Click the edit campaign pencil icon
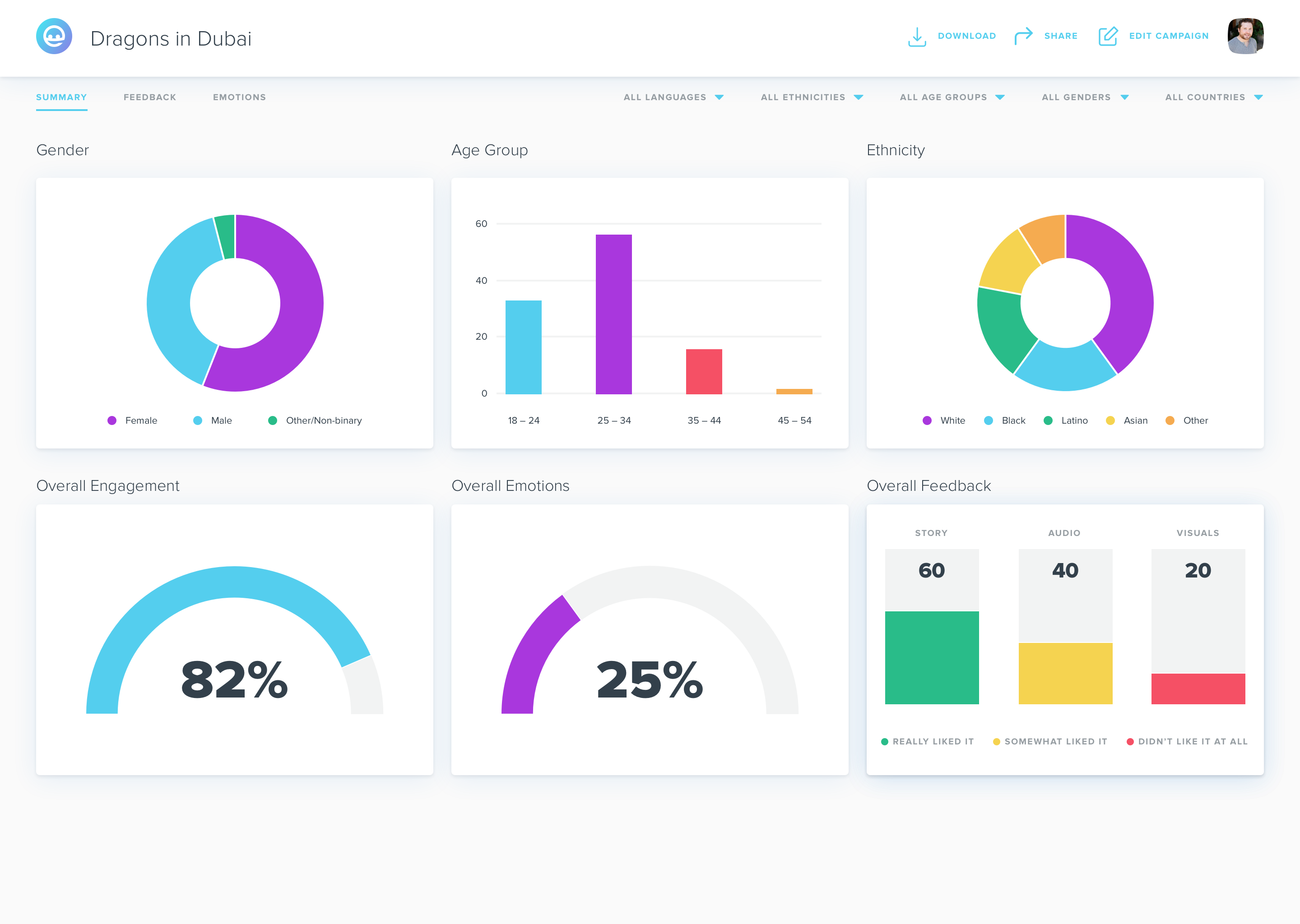The height and width of the screenshot is (924, 1300). click(x=1108, y=37)
